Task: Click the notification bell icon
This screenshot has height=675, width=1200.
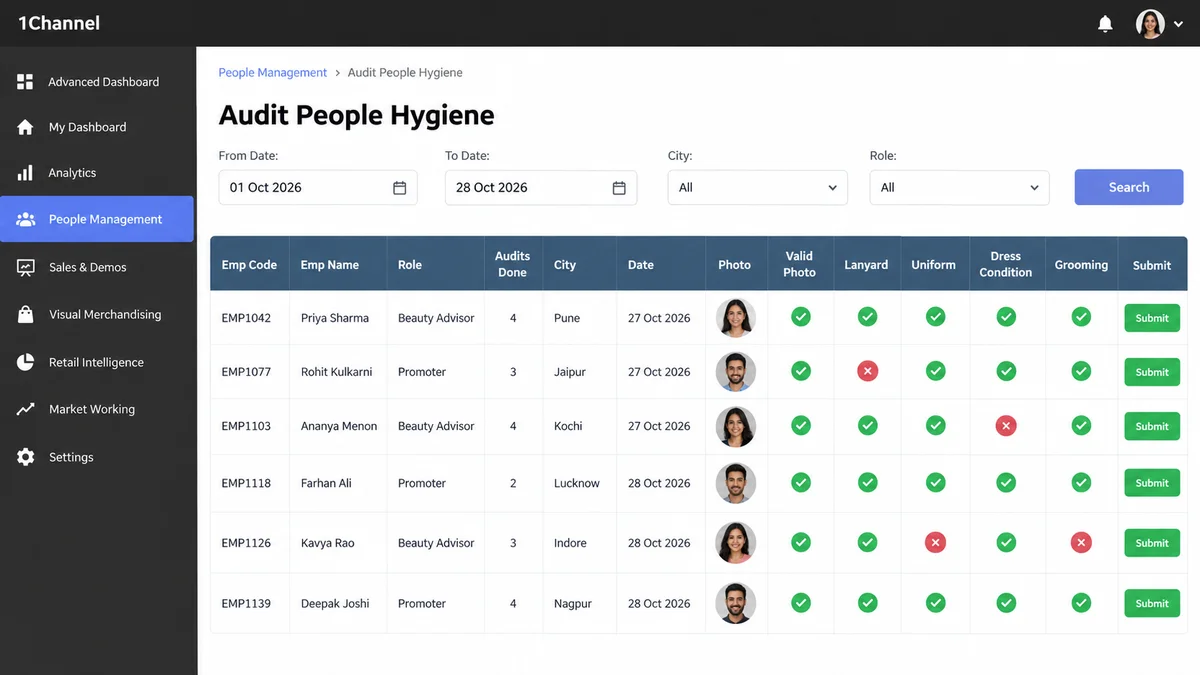Action: tap(1105, 24)
